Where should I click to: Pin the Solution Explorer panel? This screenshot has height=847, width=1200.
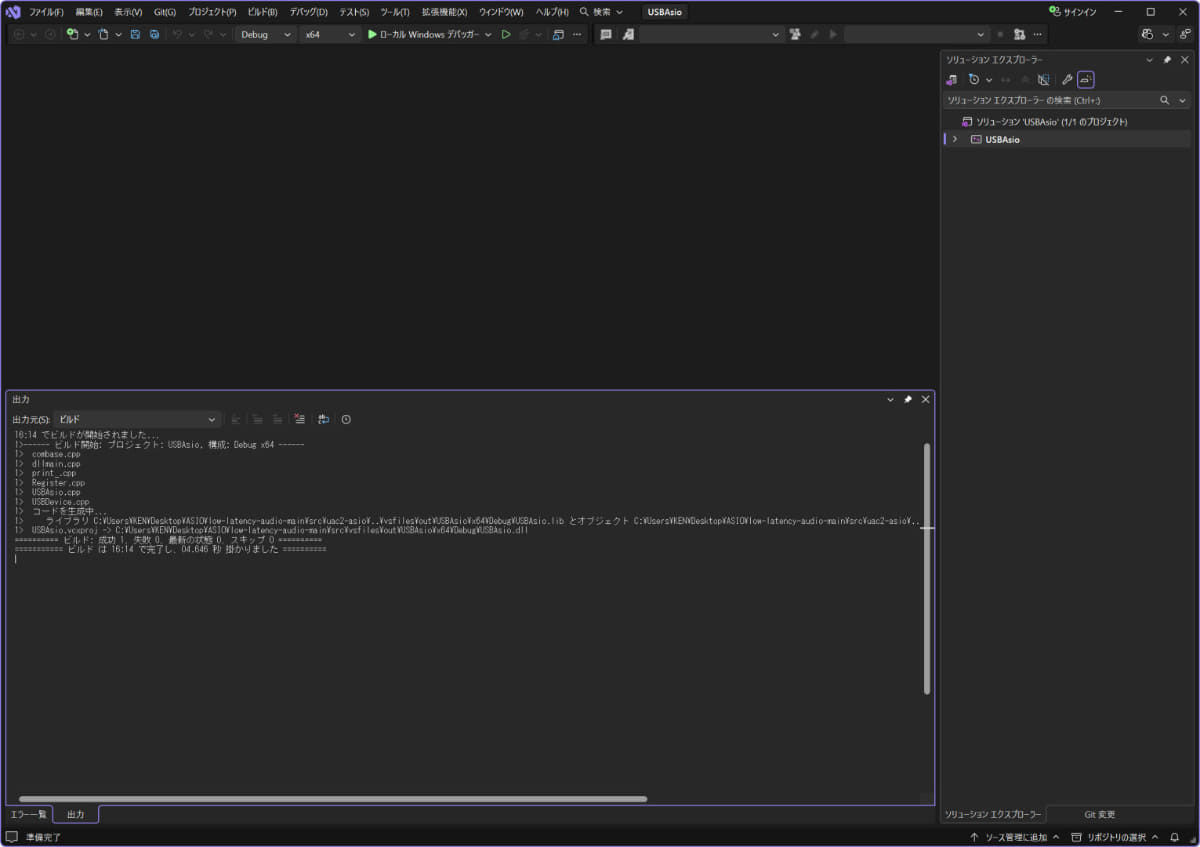click(x=1167, y=60)
